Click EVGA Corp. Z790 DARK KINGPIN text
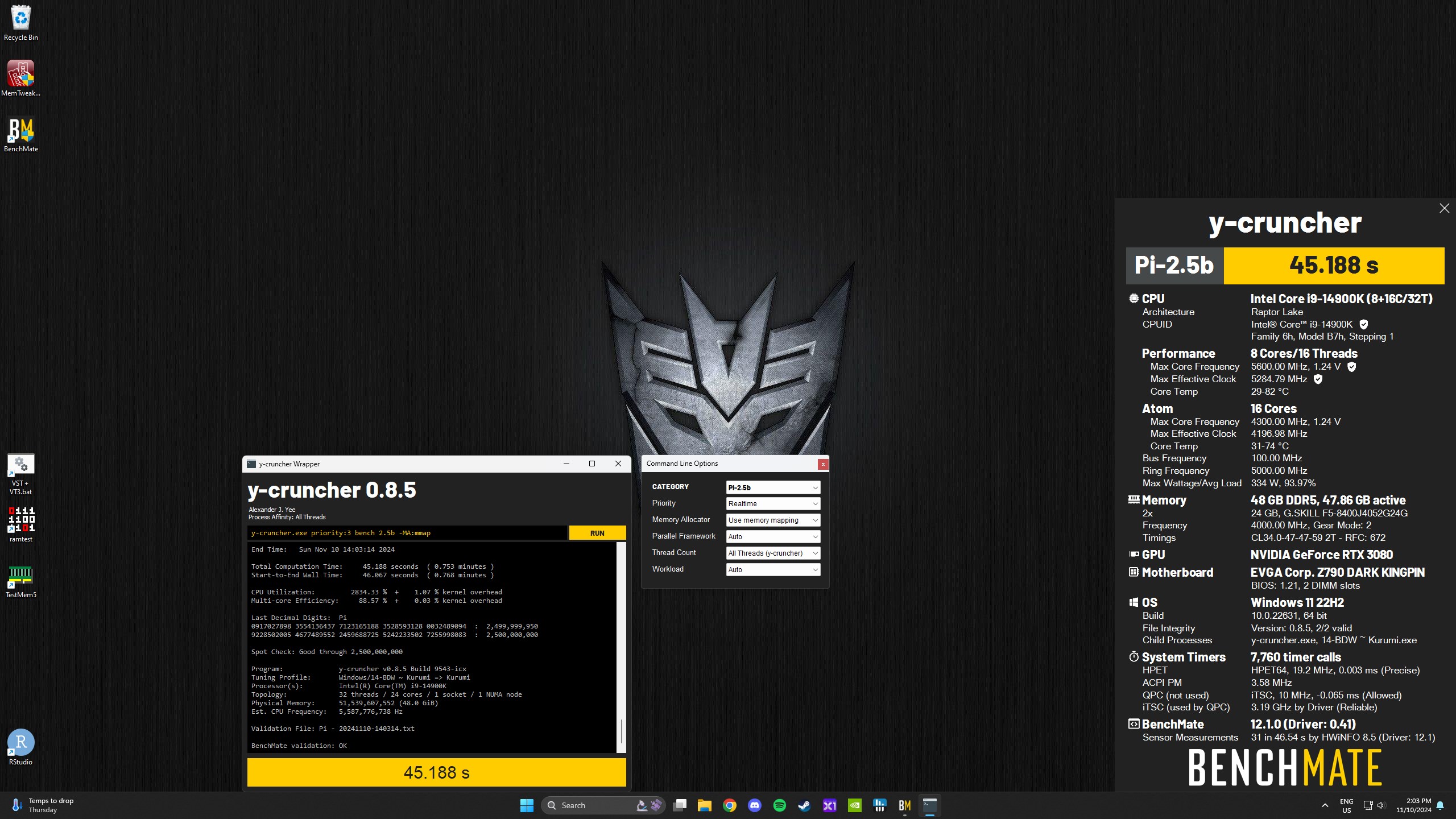1456x819 pixels. [1338, 573]
